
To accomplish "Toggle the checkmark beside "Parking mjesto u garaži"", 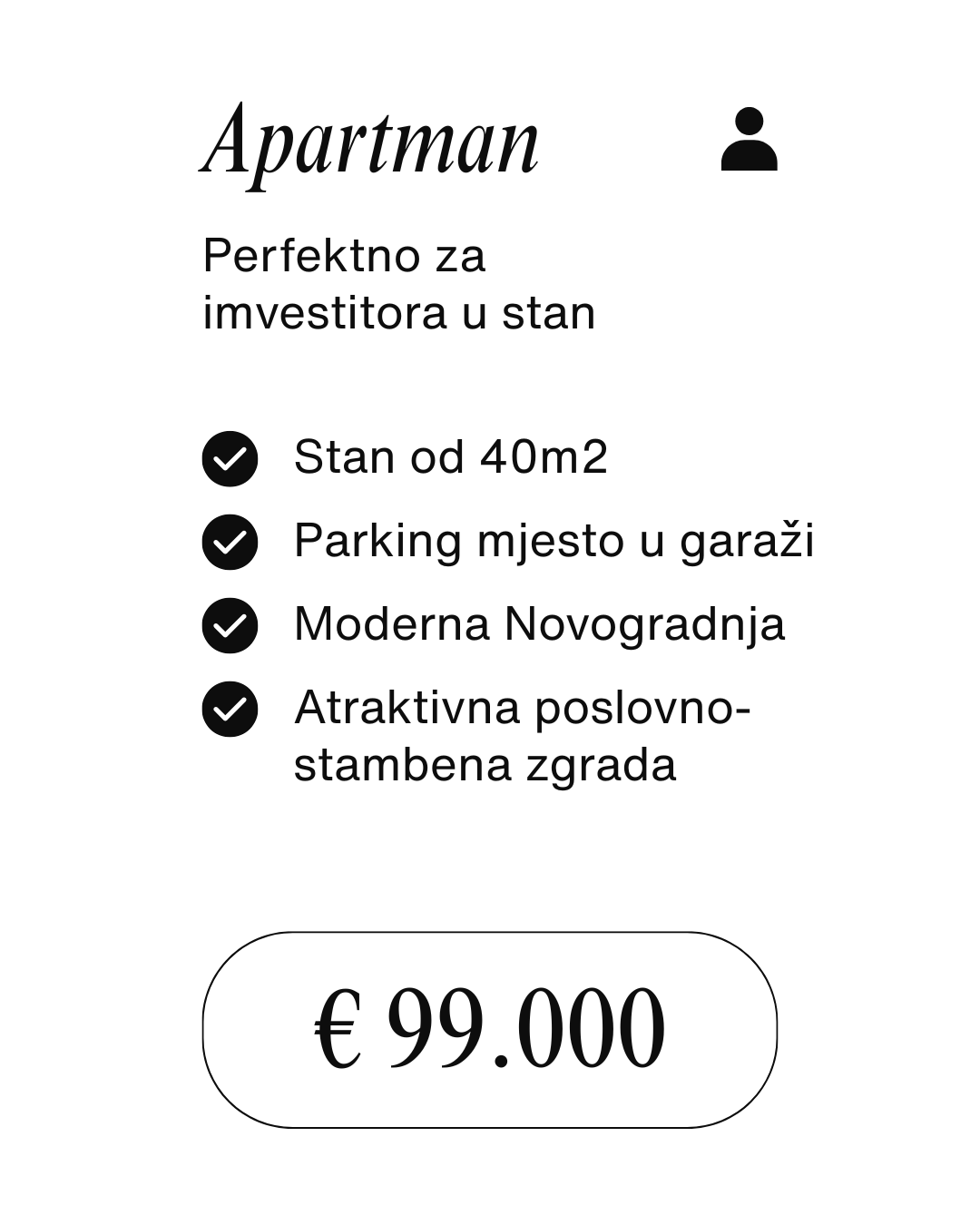I will [x=230, y=542].
